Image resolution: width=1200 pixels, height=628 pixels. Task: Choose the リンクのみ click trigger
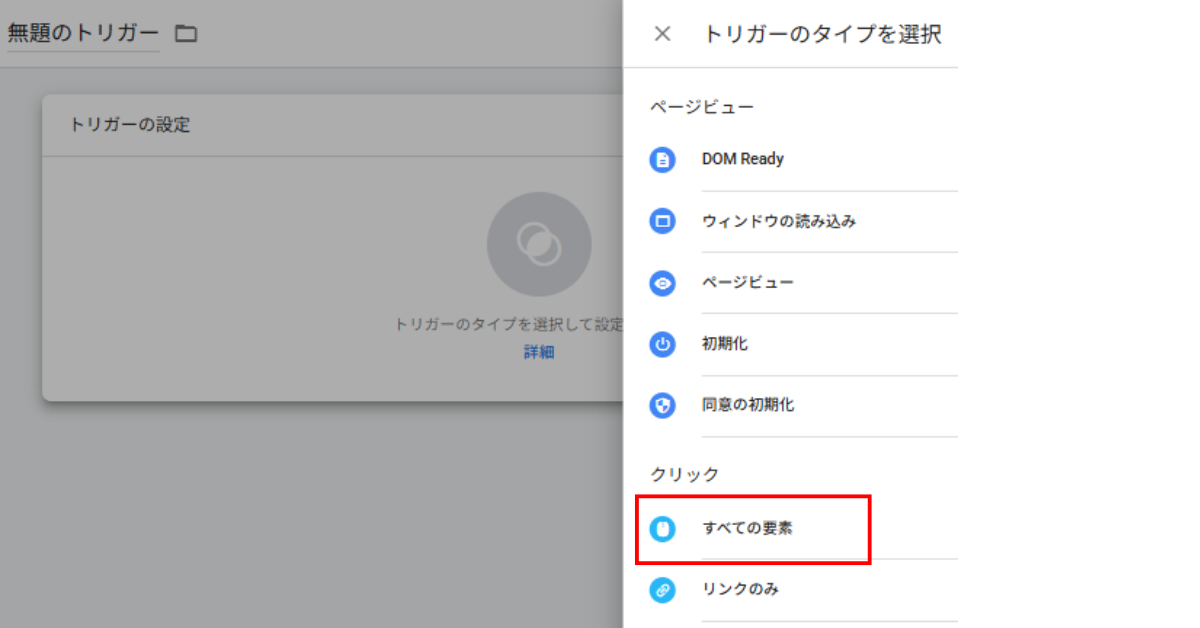click(740, 590)
